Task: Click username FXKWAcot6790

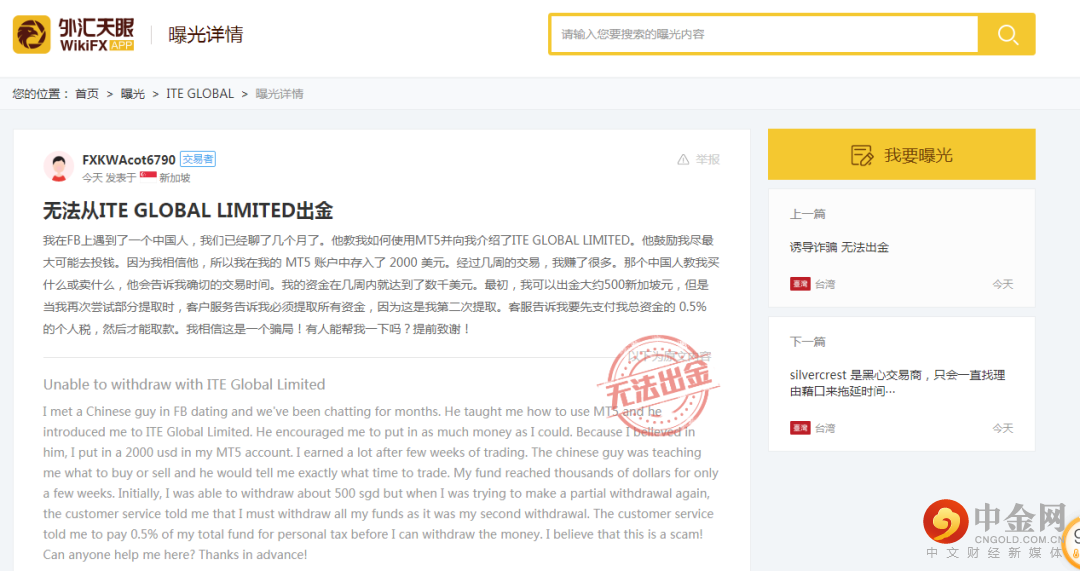Action: coord(129,160)
